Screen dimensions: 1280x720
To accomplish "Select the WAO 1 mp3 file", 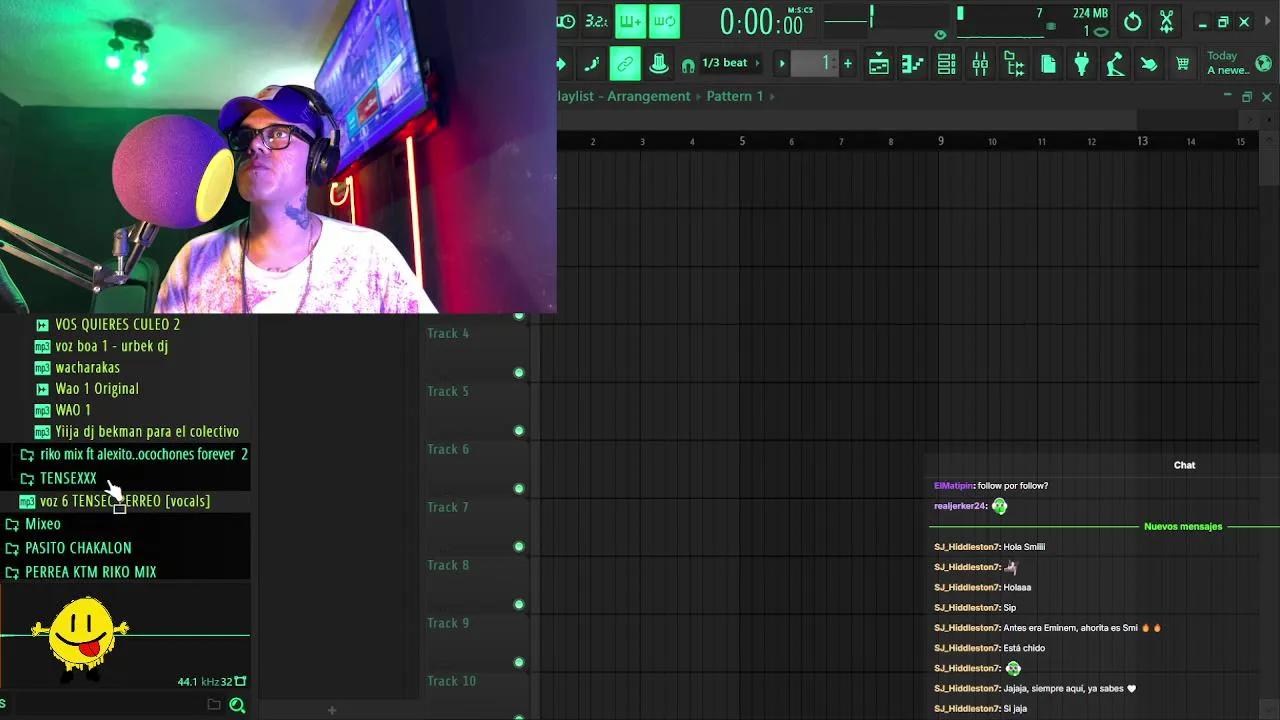I will coord(73,410).
